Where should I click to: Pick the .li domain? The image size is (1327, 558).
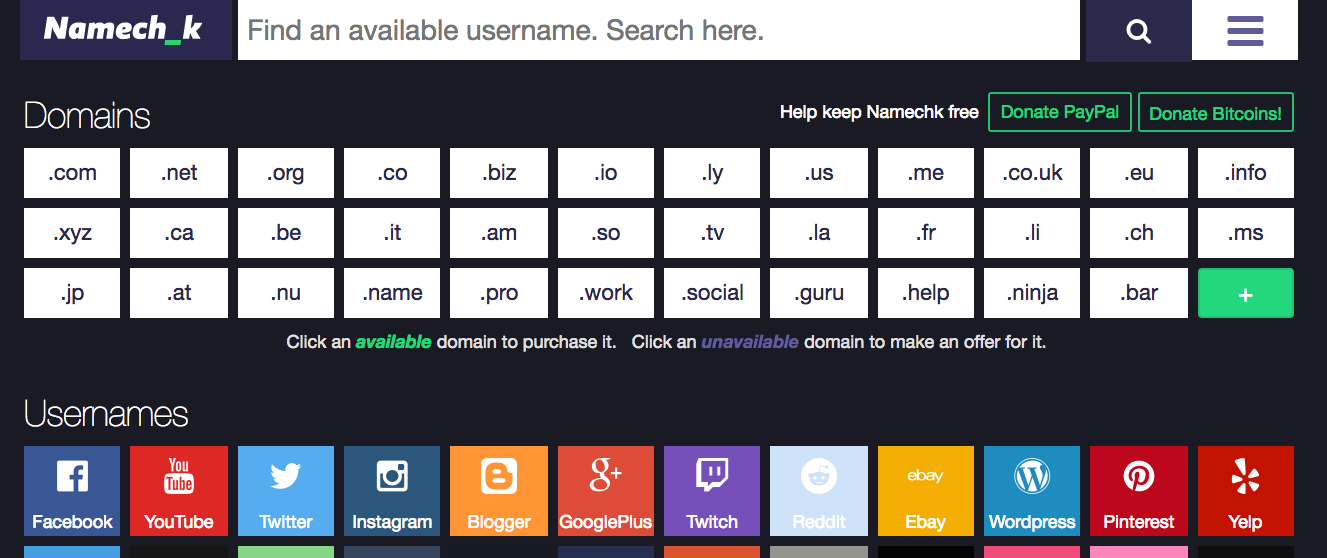coord(1032,233)
